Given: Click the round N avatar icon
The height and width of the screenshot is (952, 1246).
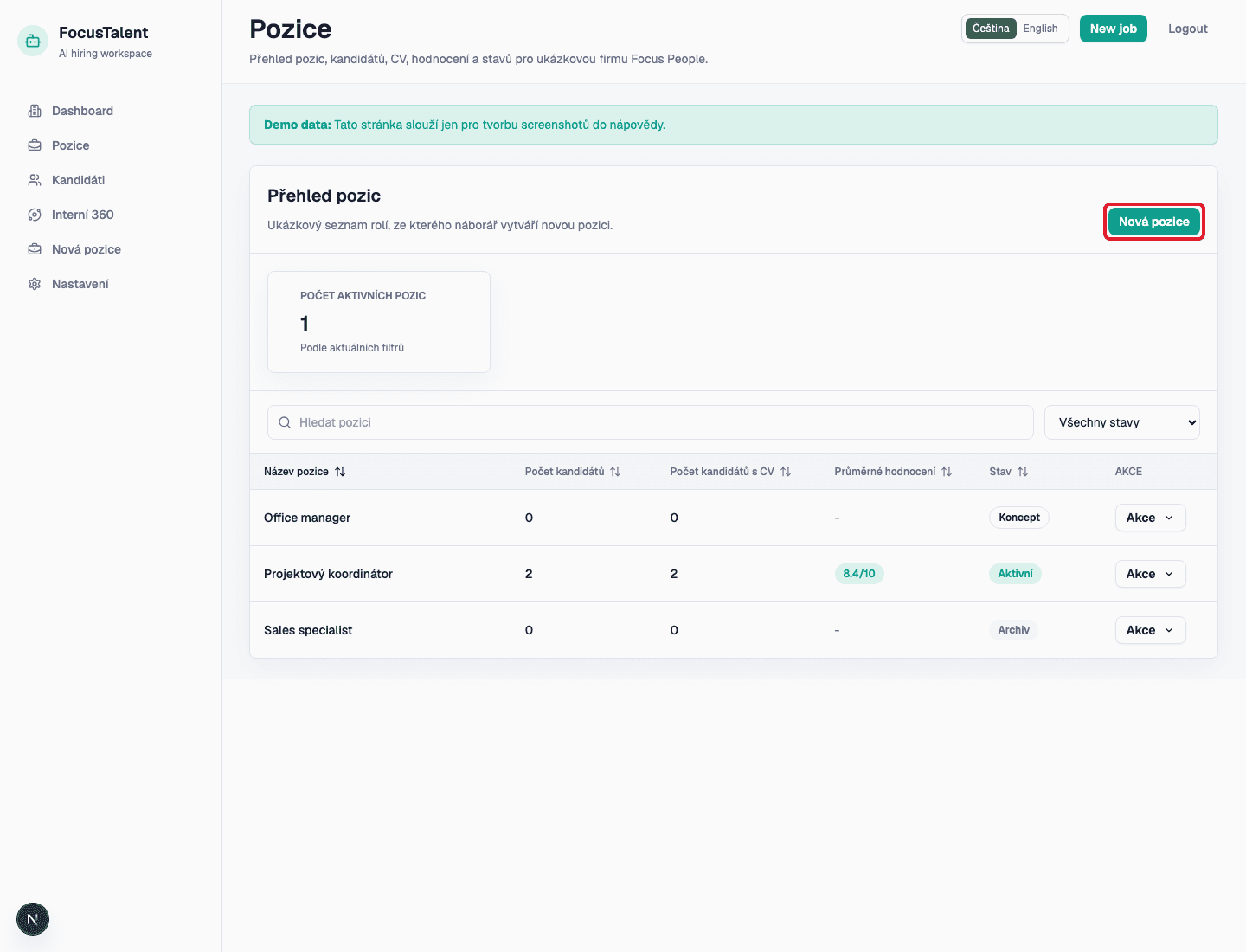Looking at the screenshot, I should coord(33,919).
